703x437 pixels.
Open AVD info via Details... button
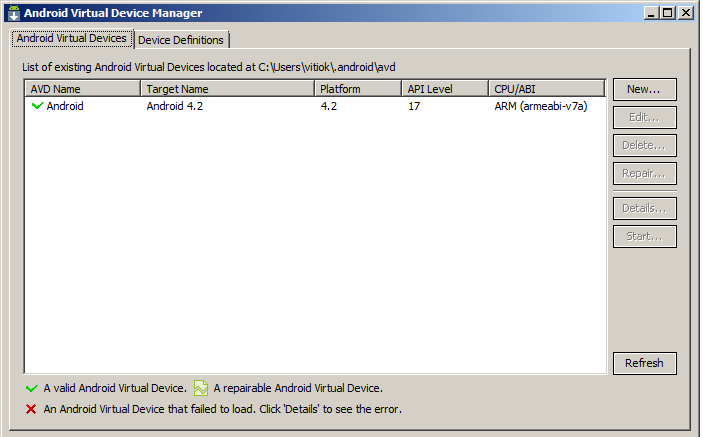click(x=644, y=208)
